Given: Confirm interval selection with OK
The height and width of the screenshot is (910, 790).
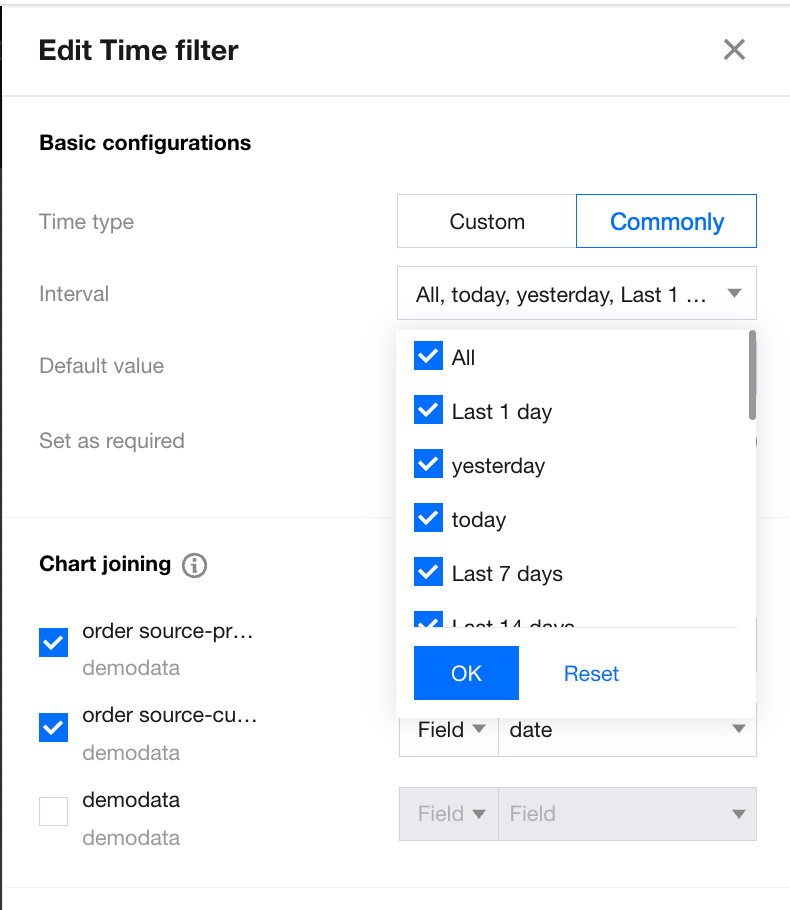Looking at the screenshot, I should (x=466, y=673).
